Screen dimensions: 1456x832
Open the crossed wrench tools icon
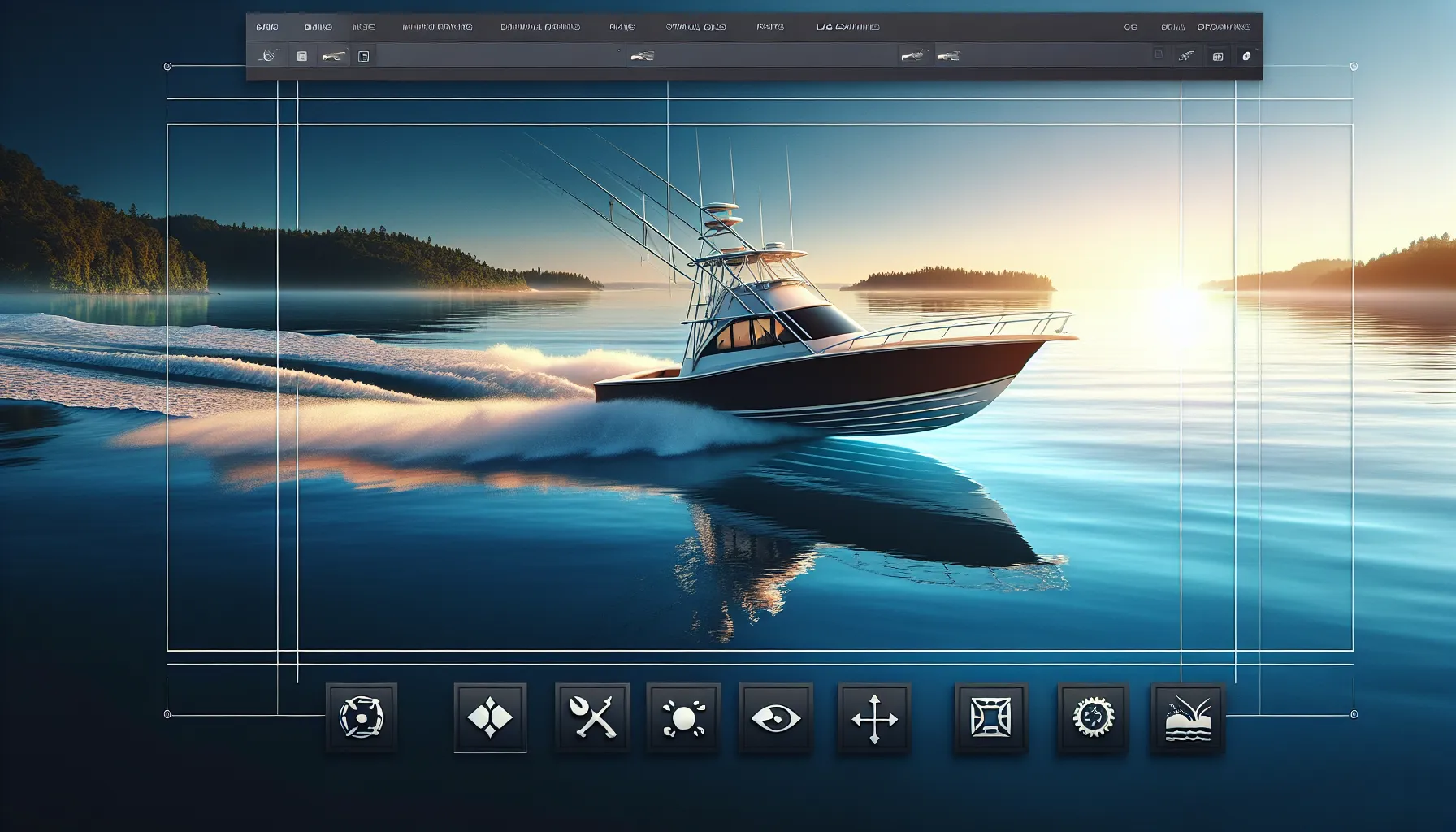591,718
